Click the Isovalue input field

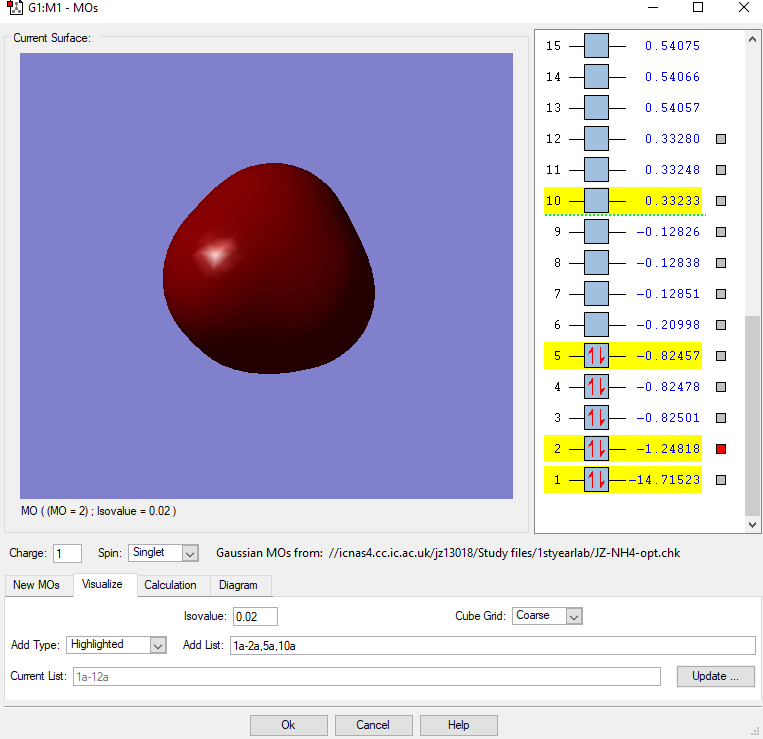tap(254, 616)
